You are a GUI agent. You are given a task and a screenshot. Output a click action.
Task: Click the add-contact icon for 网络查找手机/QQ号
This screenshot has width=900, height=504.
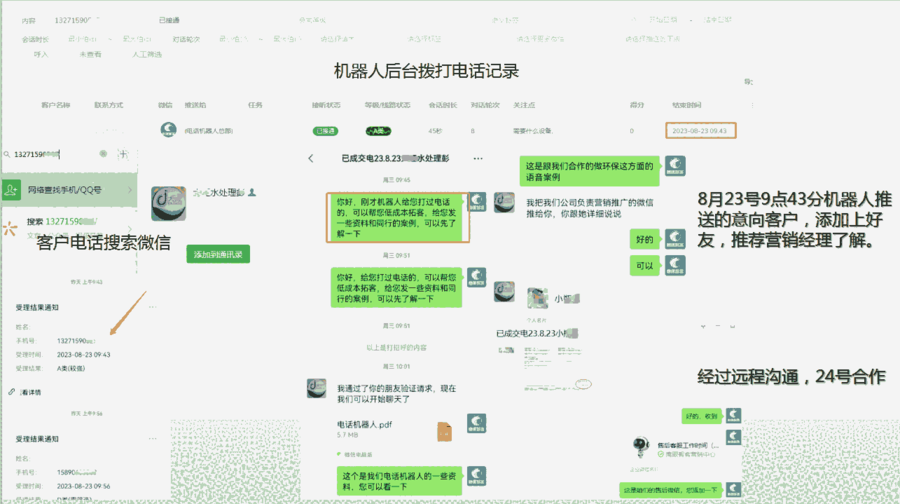click(11, 189)
